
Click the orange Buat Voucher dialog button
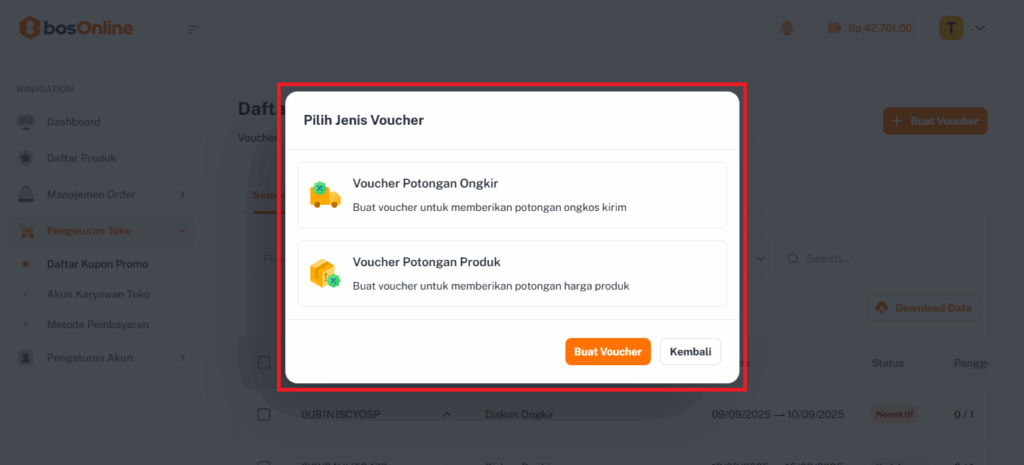tap(608, 351)
